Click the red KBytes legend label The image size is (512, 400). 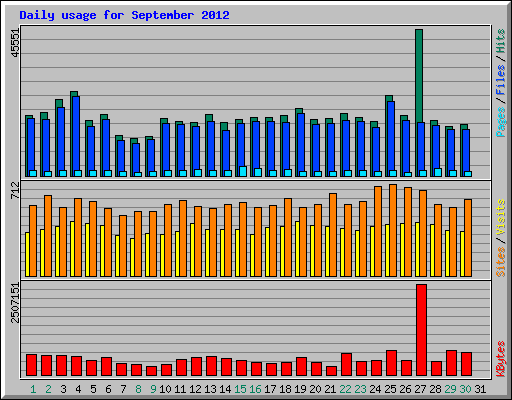[x=500, y=359]
